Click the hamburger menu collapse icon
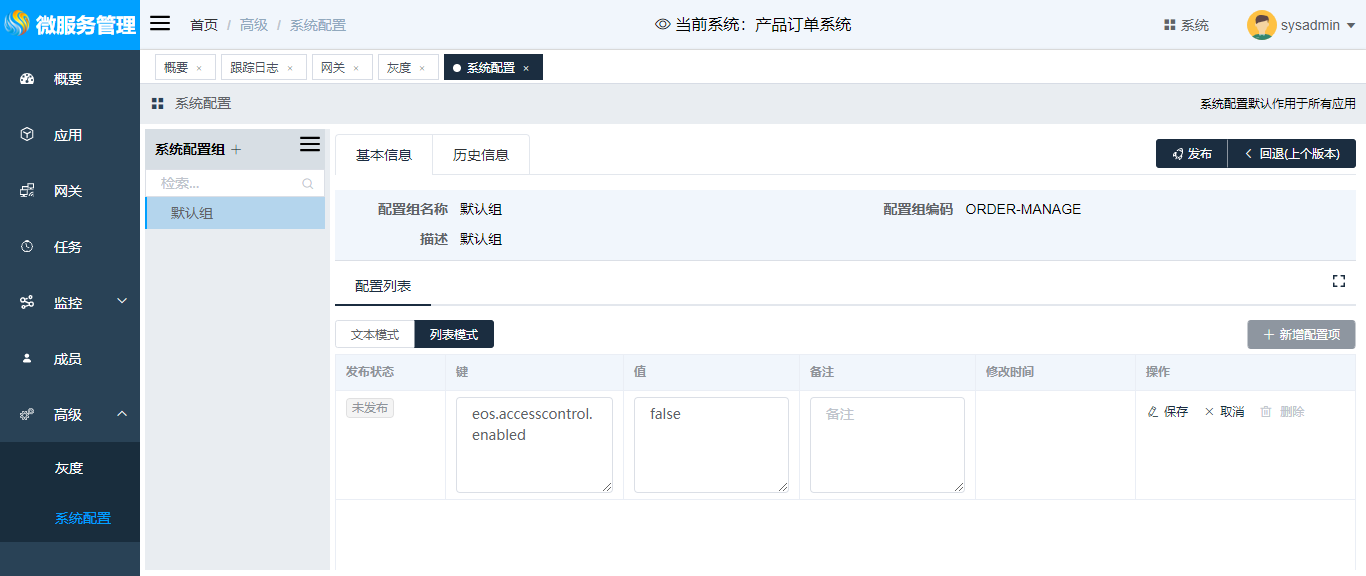 160,24
